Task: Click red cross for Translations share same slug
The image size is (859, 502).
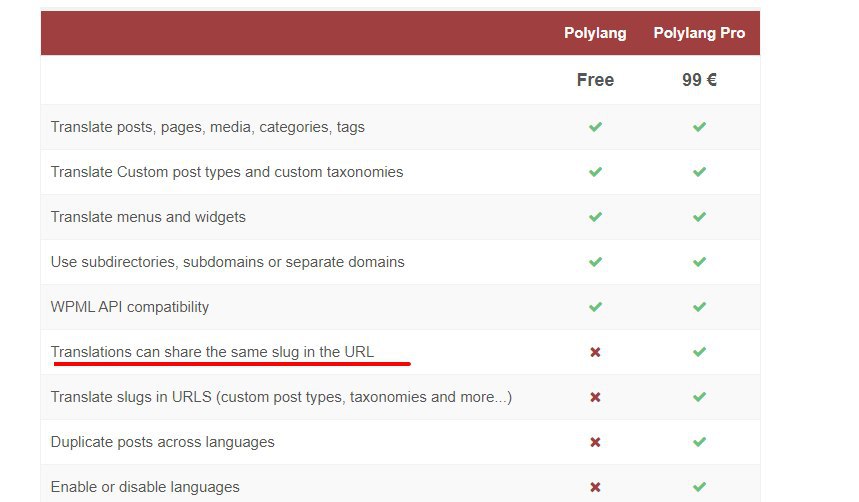Action: coord(595,352)
